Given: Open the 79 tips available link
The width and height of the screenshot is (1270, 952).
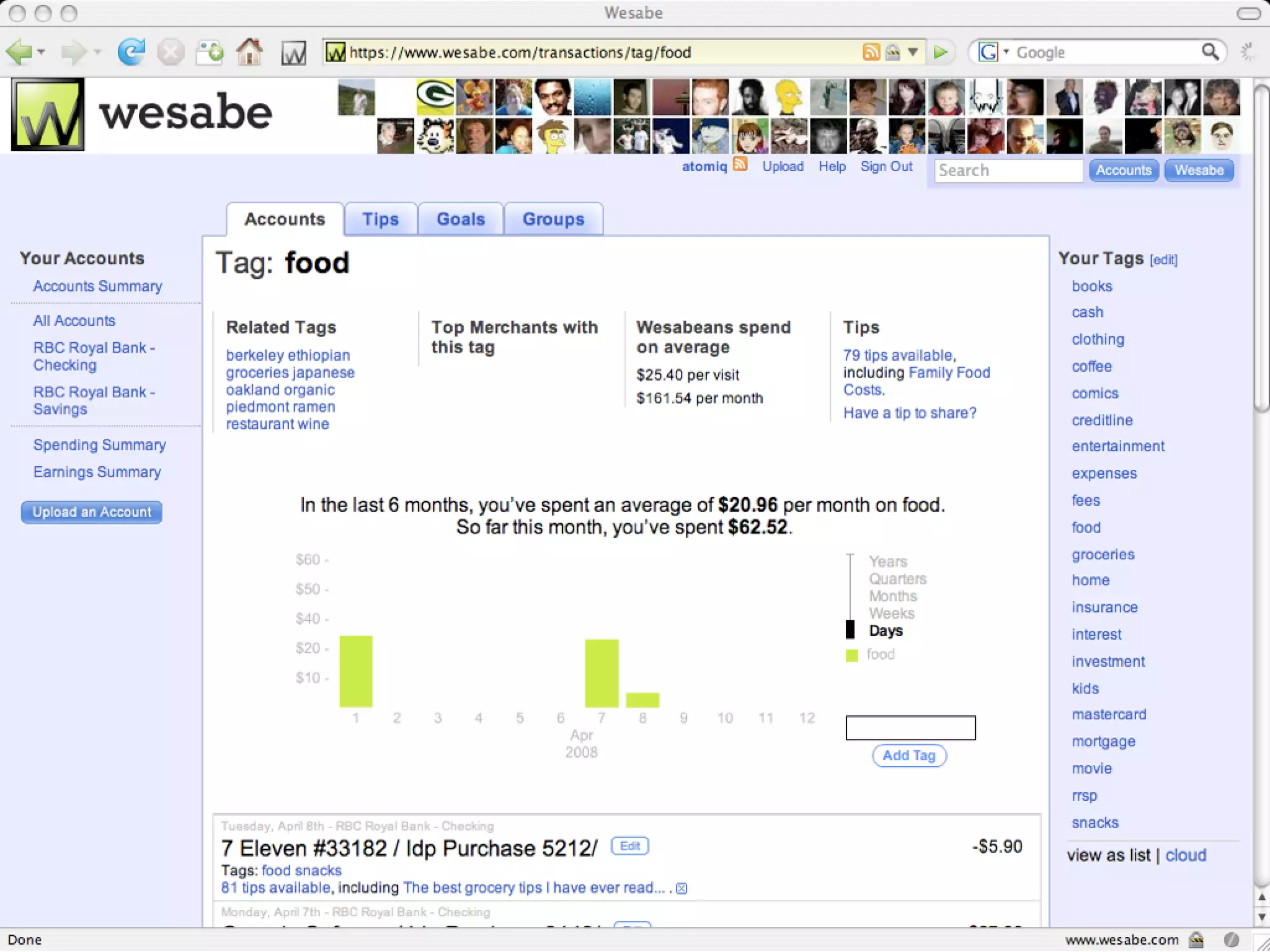Looking at the screenshot, I should point(899,355).
